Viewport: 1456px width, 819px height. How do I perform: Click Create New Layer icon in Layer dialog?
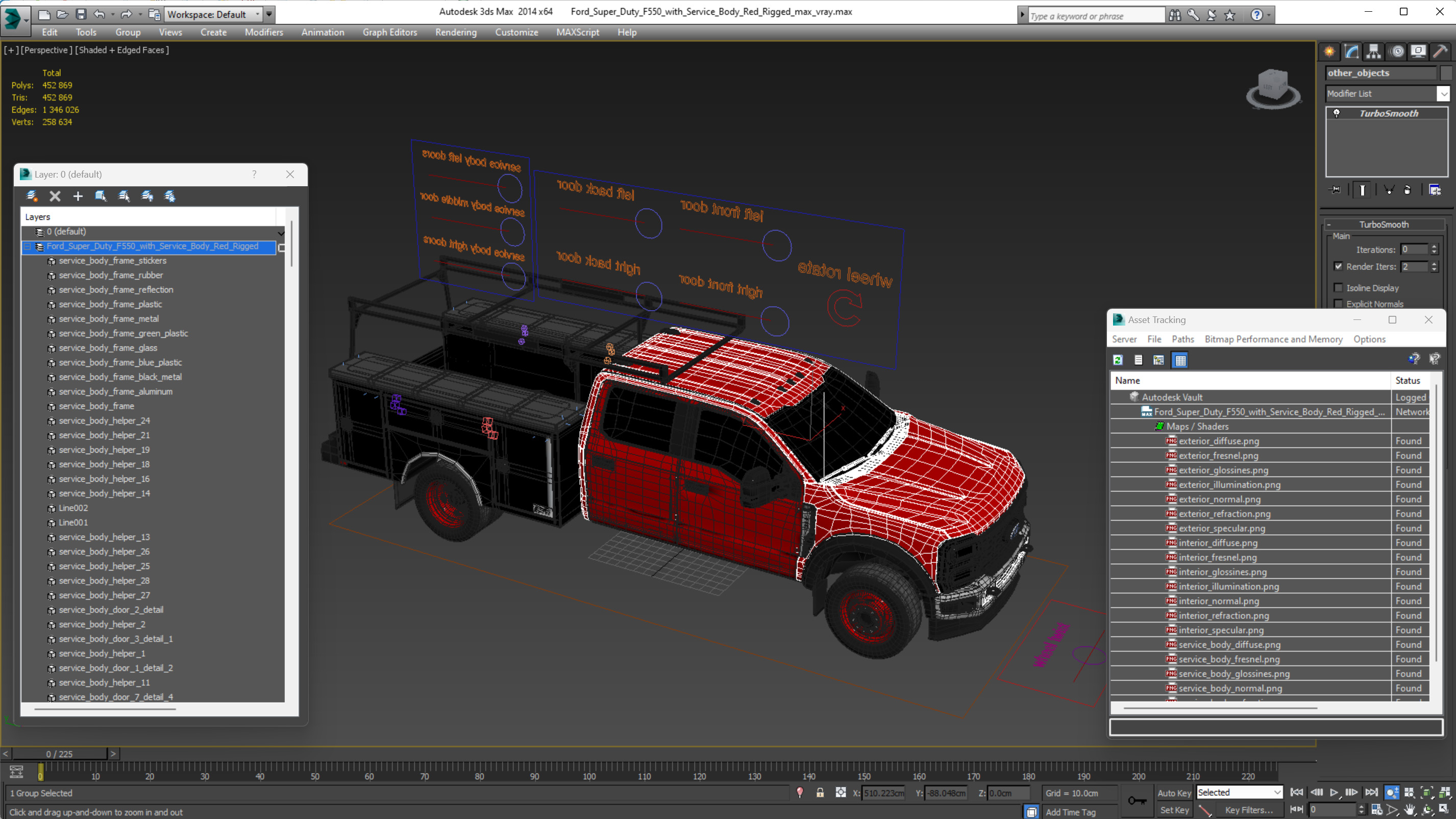tap(32, 196)
